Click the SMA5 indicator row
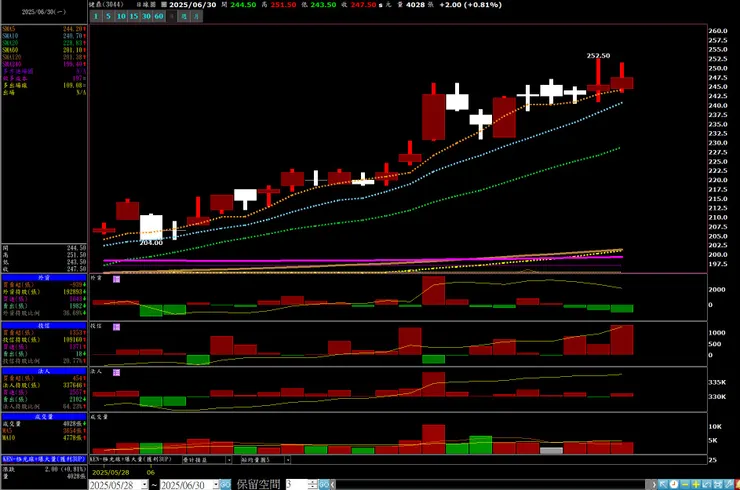740x490 pixels. 44,29
